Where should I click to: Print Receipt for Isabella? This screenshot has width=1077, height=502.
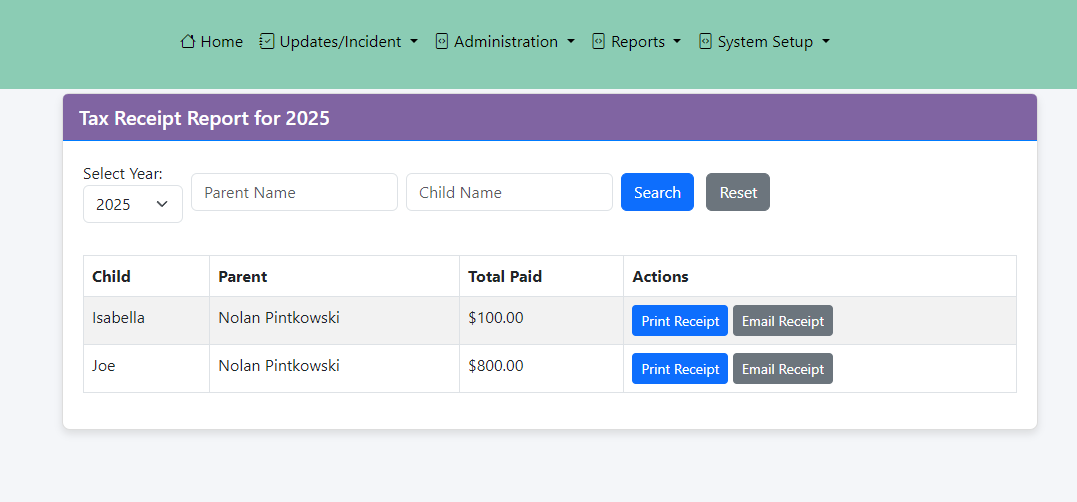pyautogui.click(x=680, y=321)
